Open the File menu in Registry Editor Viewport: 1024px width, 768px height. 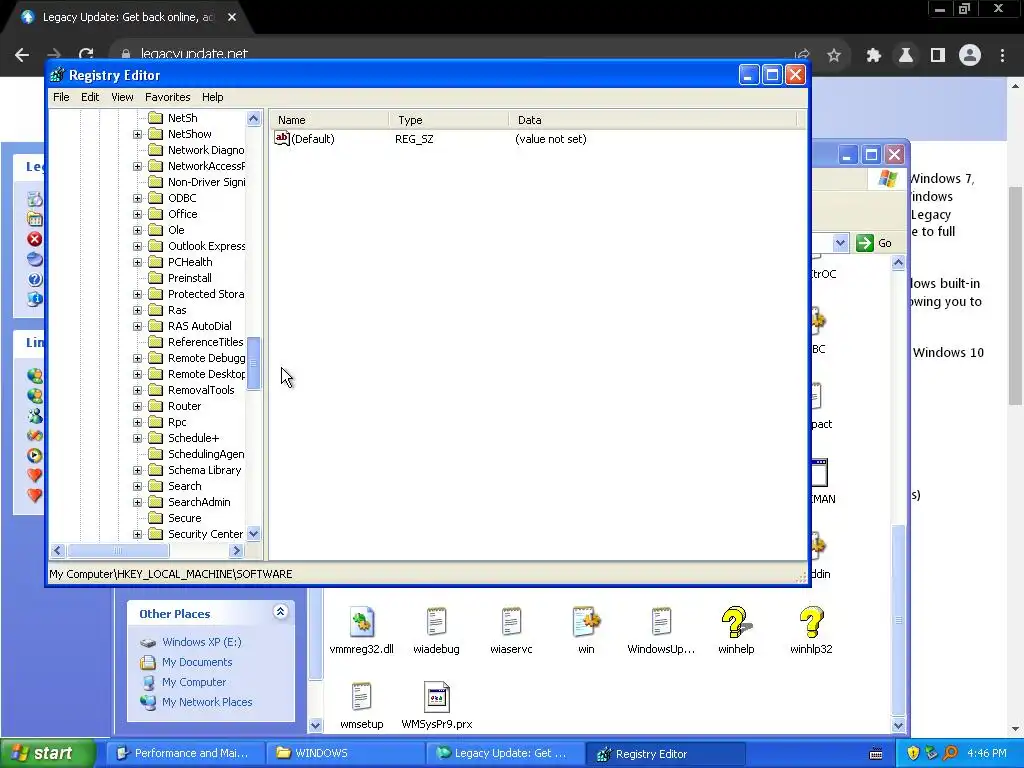(61, 97)
